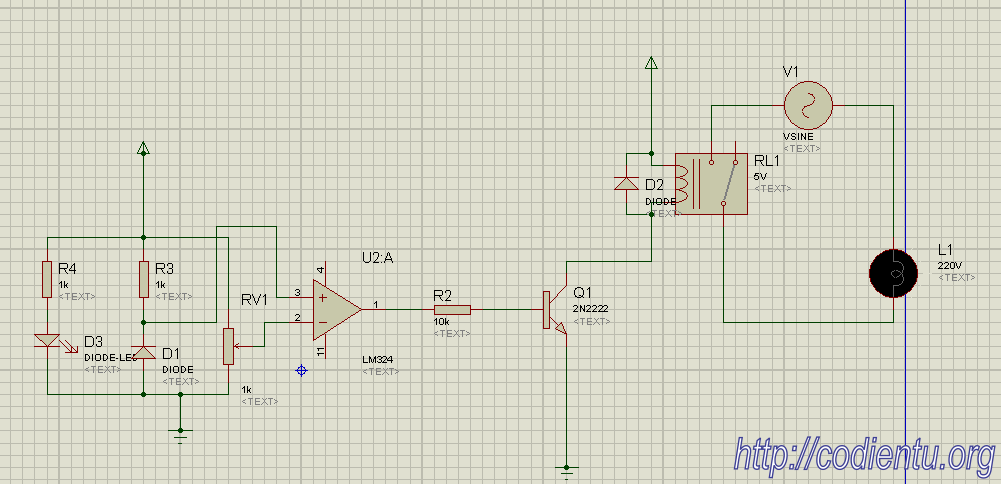The height and width of the screenshot is (484, 1001).
Task: Click the ground symbol below the transistor
Action: tap(566, 471)
